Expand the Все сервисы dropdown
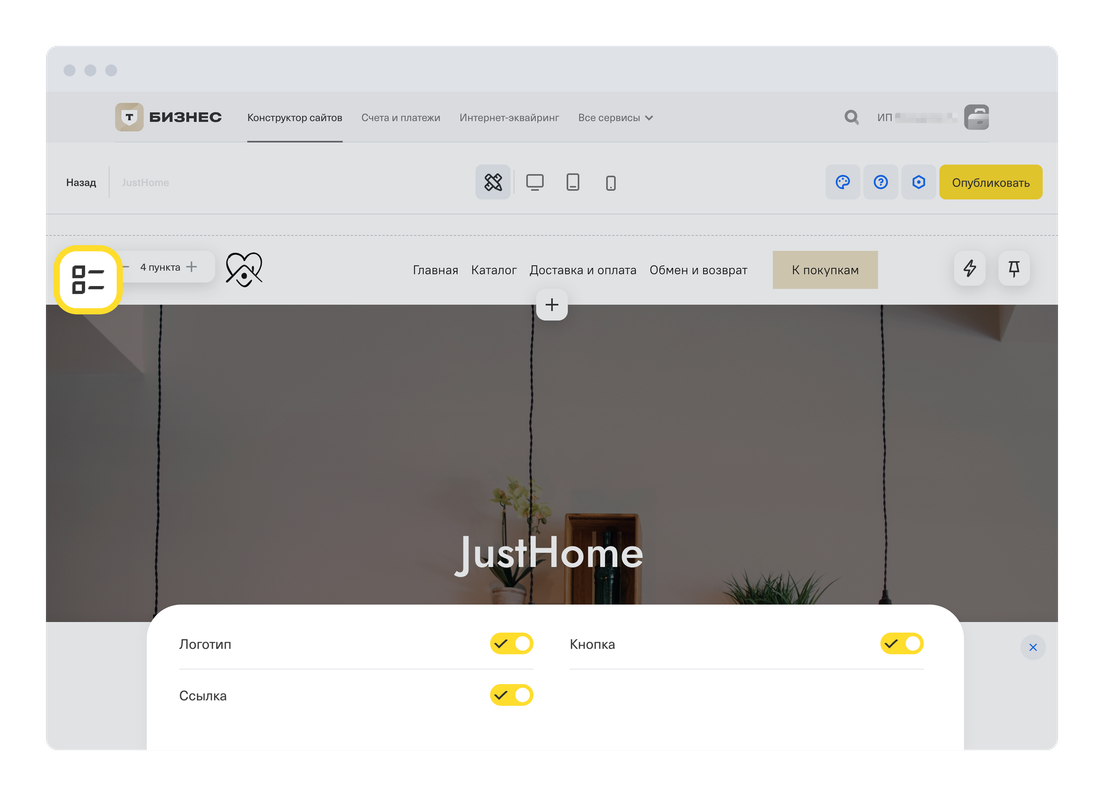Viewport: 1104px width, 796px height. tap(615, 118)
